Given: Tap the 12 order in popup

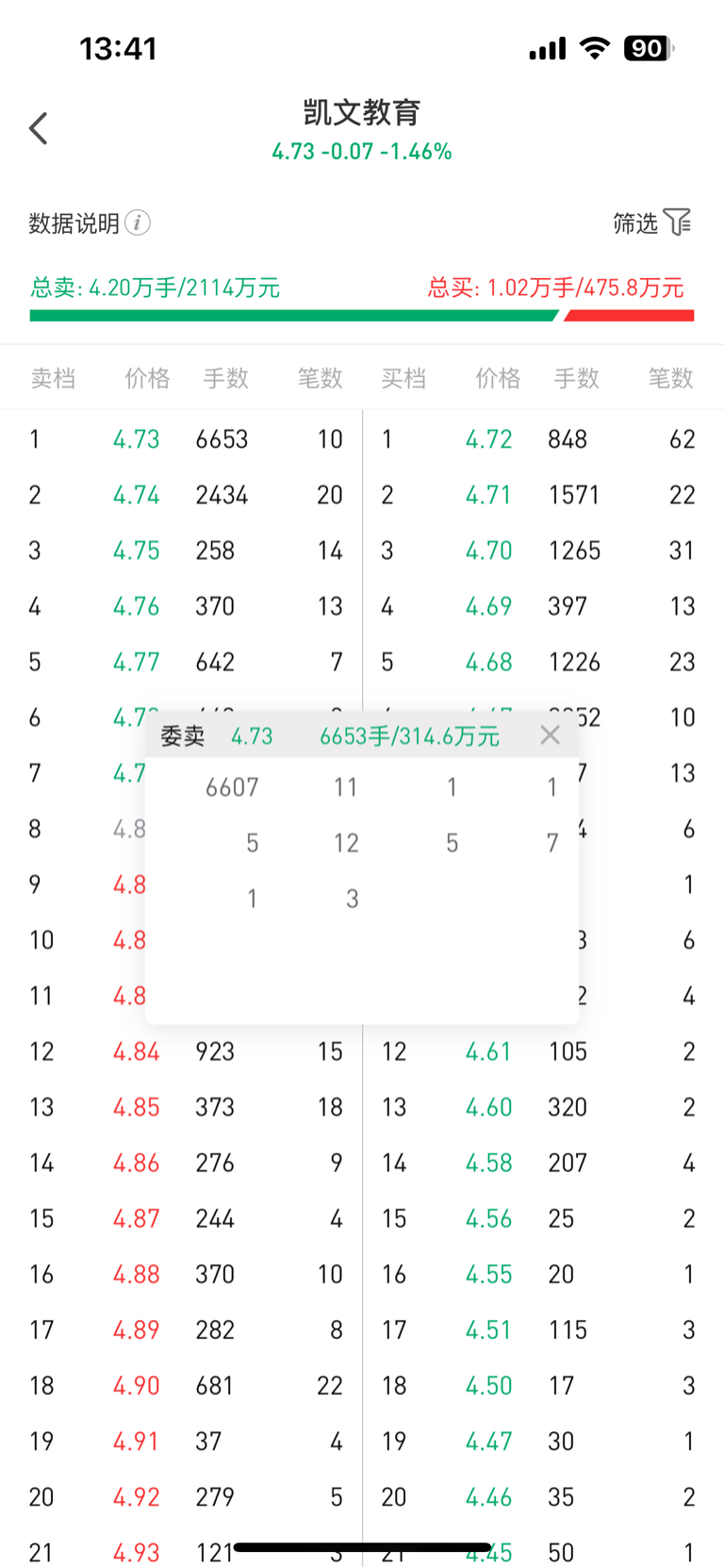Looking at the screenshot, I should (346, 843).
